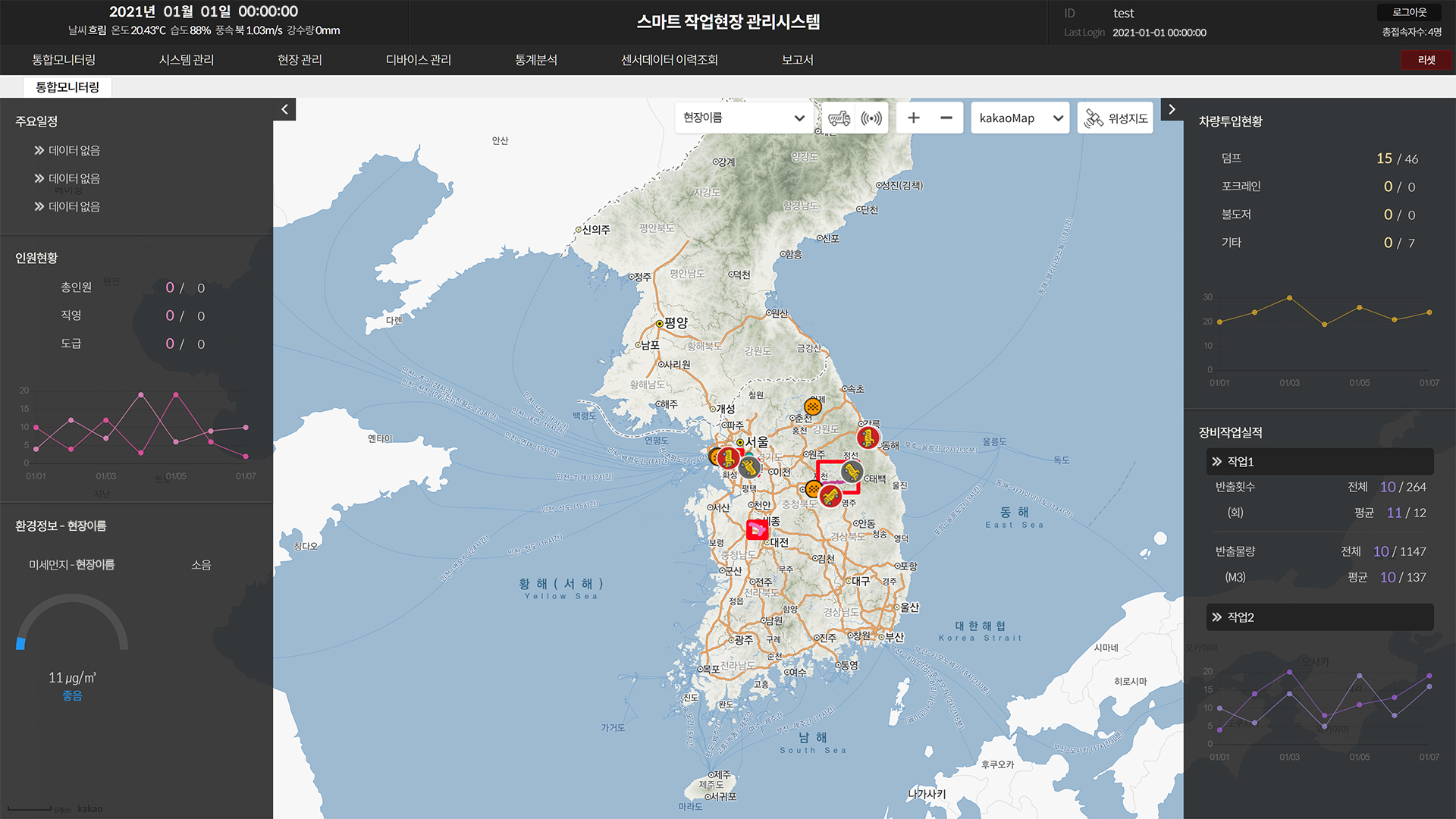Viewport: 1456px width, 819px height.
Task: Open 보고서 menu
Action: (x=798, y=60)
